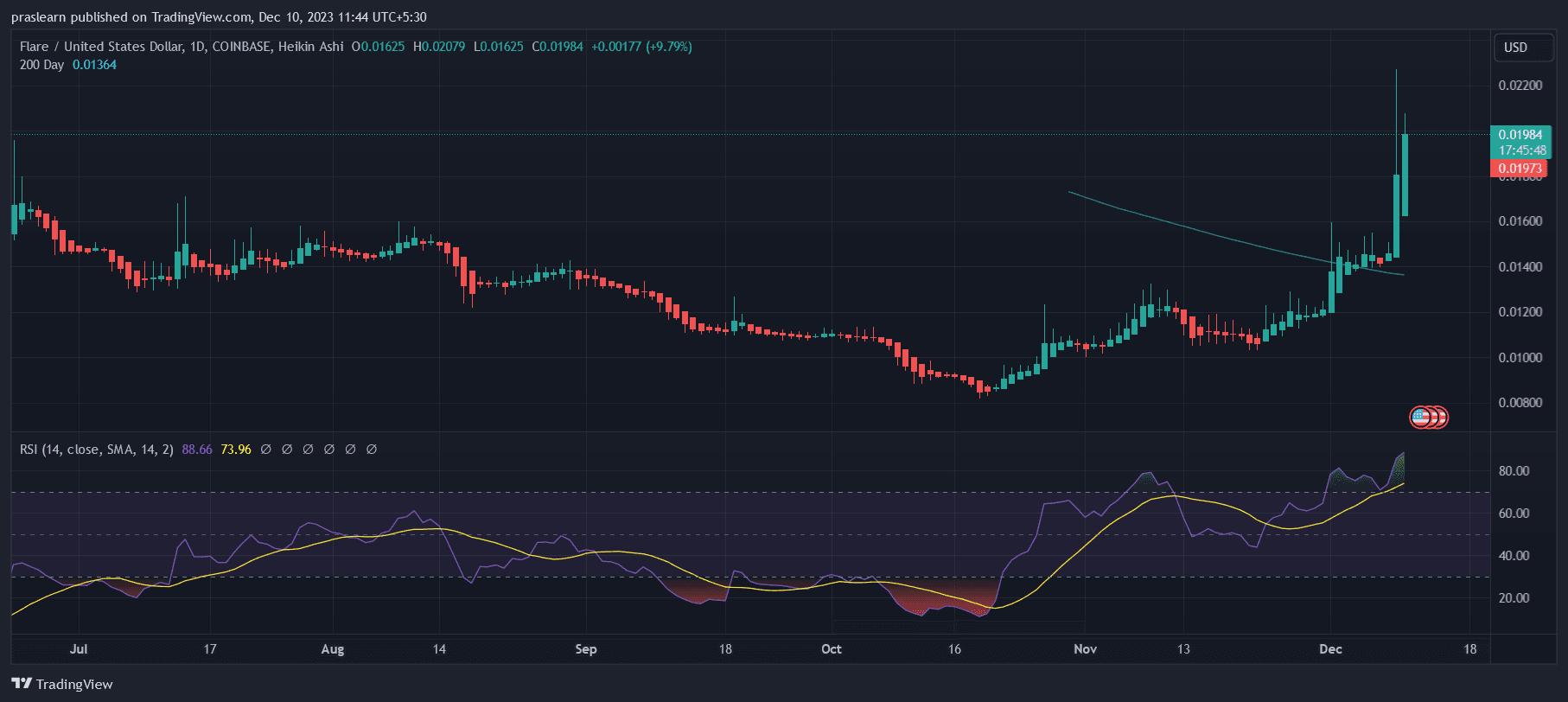Click the Dec label on the time axis
Image resolution: width=1568 pixels, height=702 pixels.
tap(1330, 649)
